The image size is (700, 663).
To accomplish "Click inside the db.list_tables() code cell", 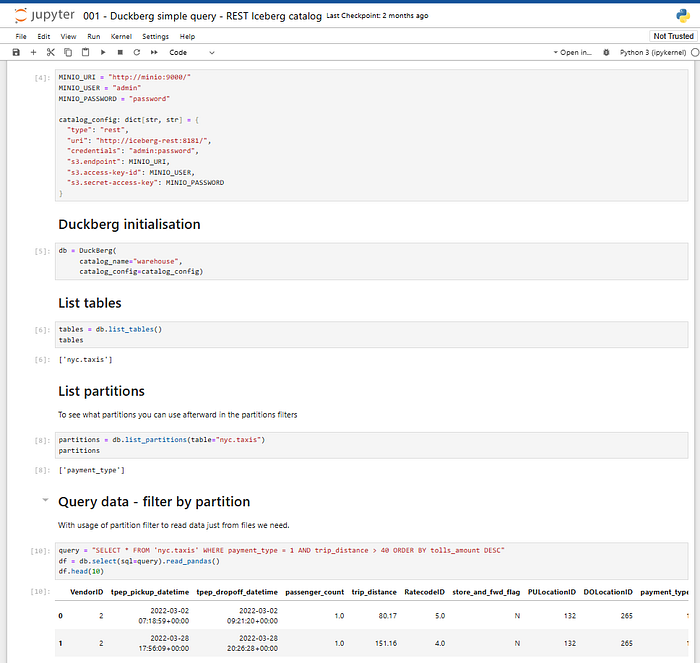I will point(371,334).
